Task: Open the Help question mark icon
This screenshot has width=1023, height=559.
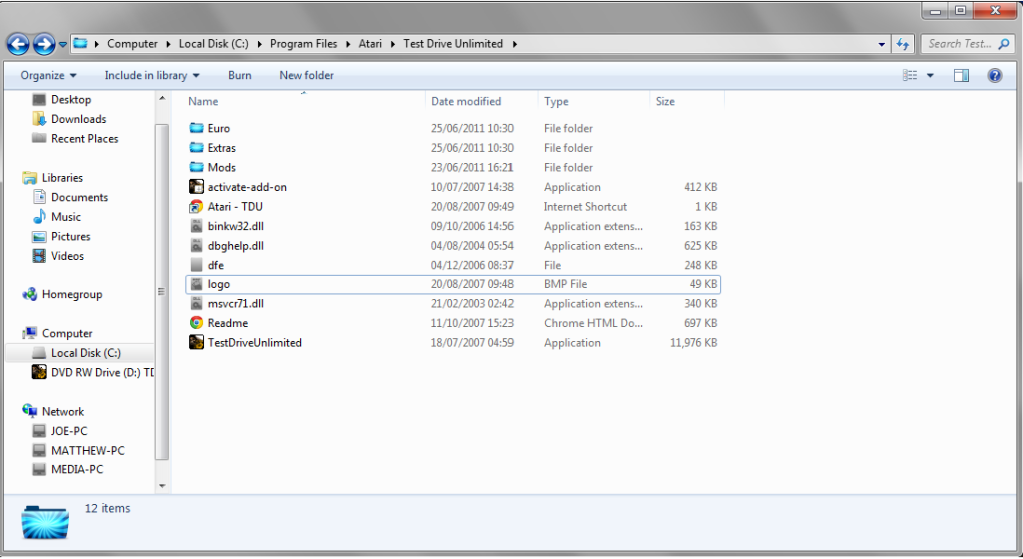Action: (x=994, y=75)
